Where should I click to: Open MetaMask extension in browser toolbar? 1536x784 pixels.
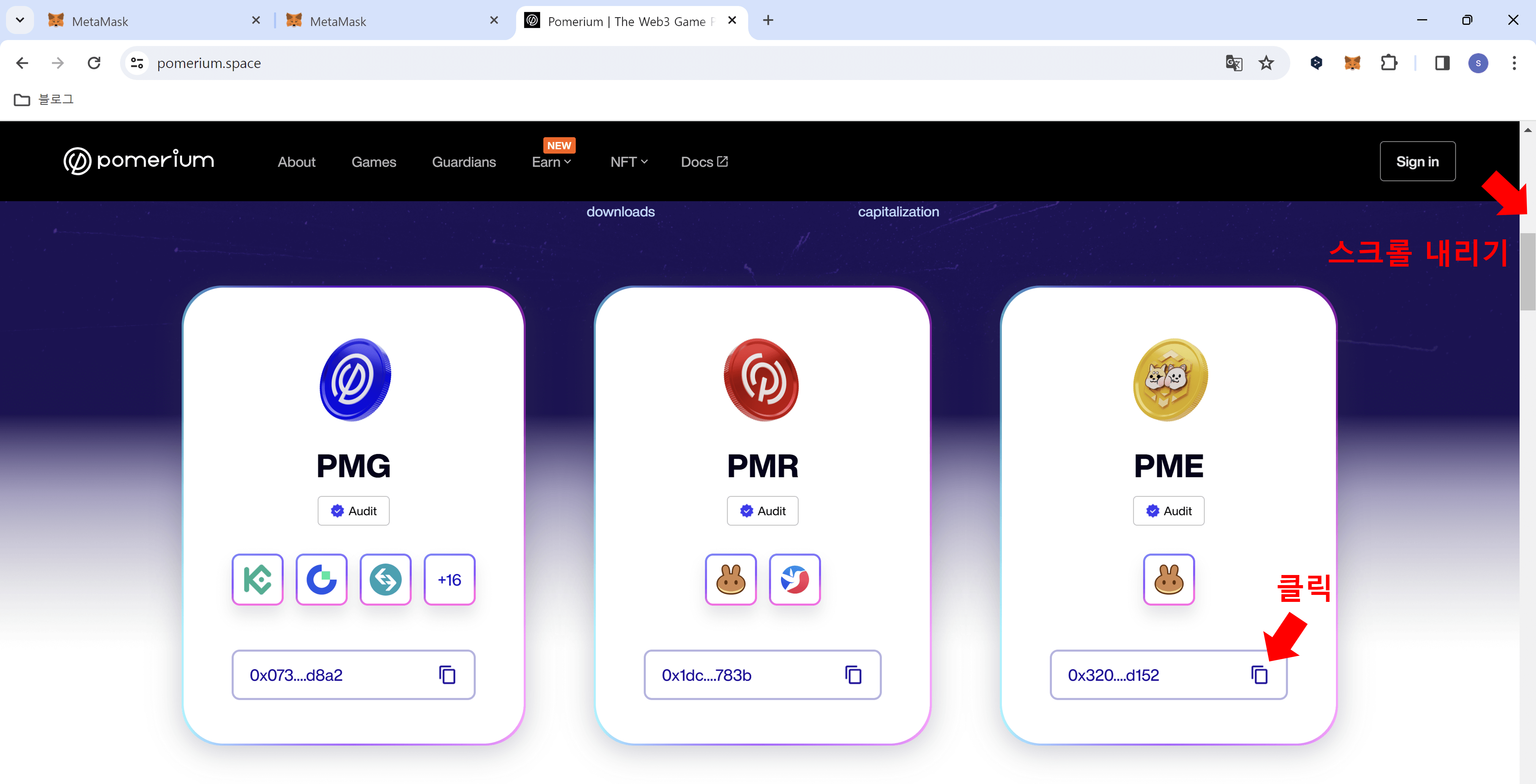coord(1352,63)
